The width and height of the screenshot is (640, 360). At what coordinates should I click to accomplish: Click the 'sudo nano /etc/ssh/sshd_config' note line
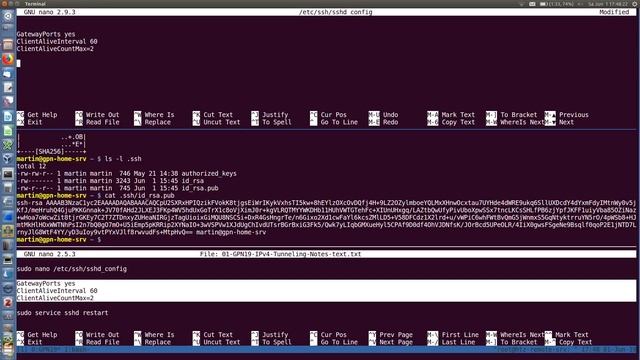pyautogui.click(x=71, y=269)
